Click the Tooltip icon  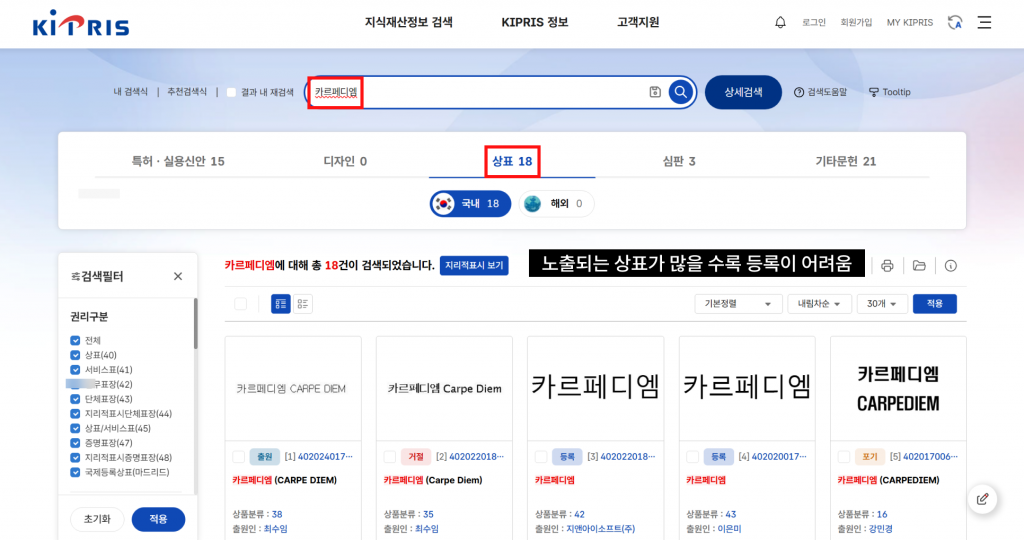point(874,92)
